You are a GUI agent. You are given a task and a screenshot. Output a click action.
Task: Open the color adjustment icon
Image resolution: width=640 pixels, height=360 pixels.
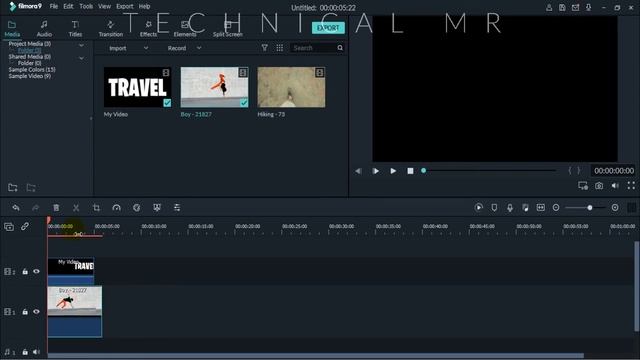[x=137, y=208]
